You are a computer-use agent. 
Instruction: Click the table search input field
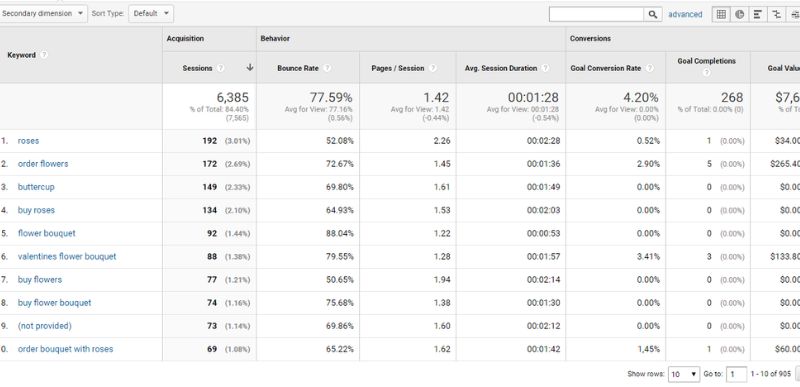596,14
